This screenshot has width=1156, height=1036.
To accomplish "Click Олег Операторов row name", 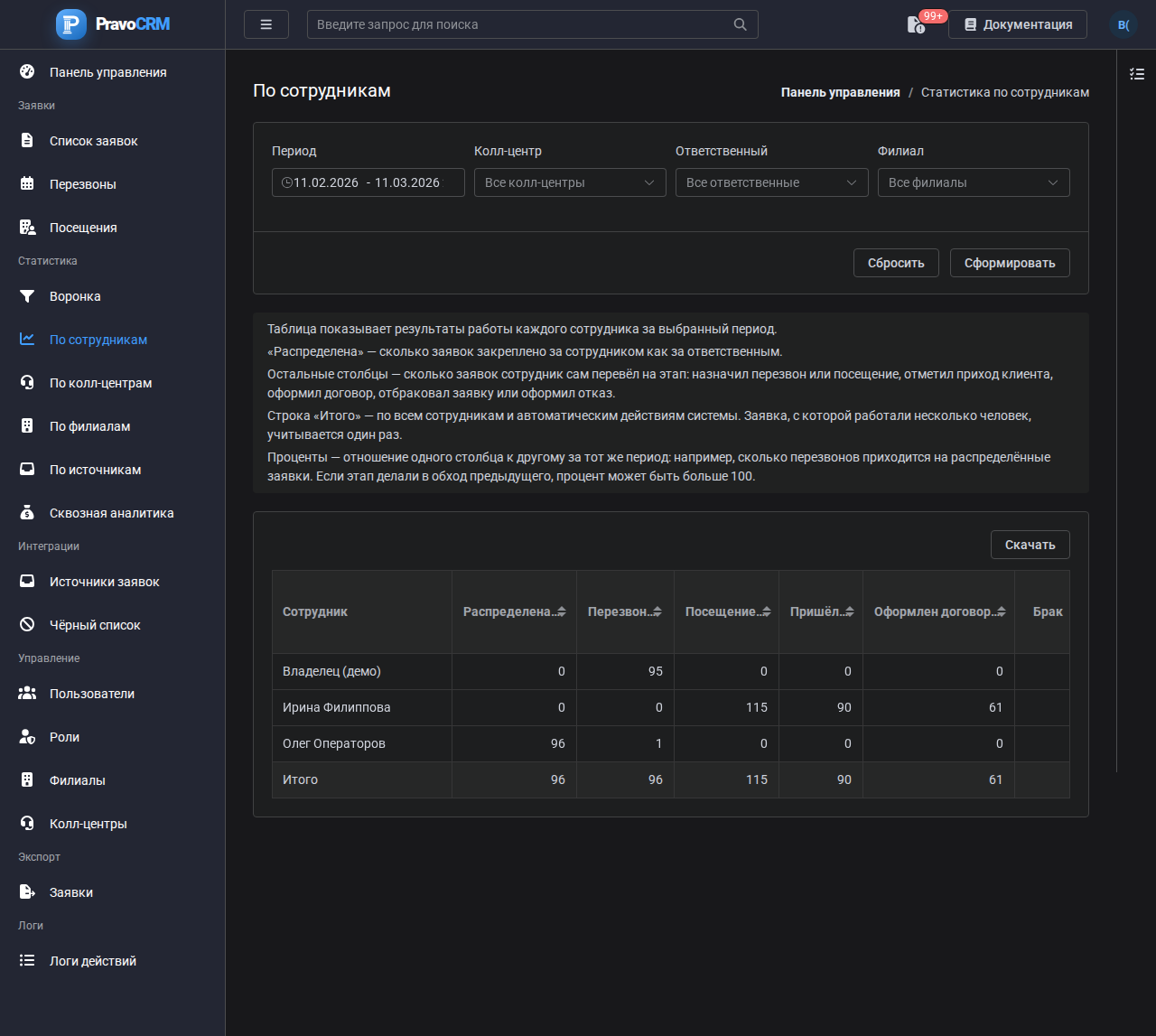I will click(334, 743).
